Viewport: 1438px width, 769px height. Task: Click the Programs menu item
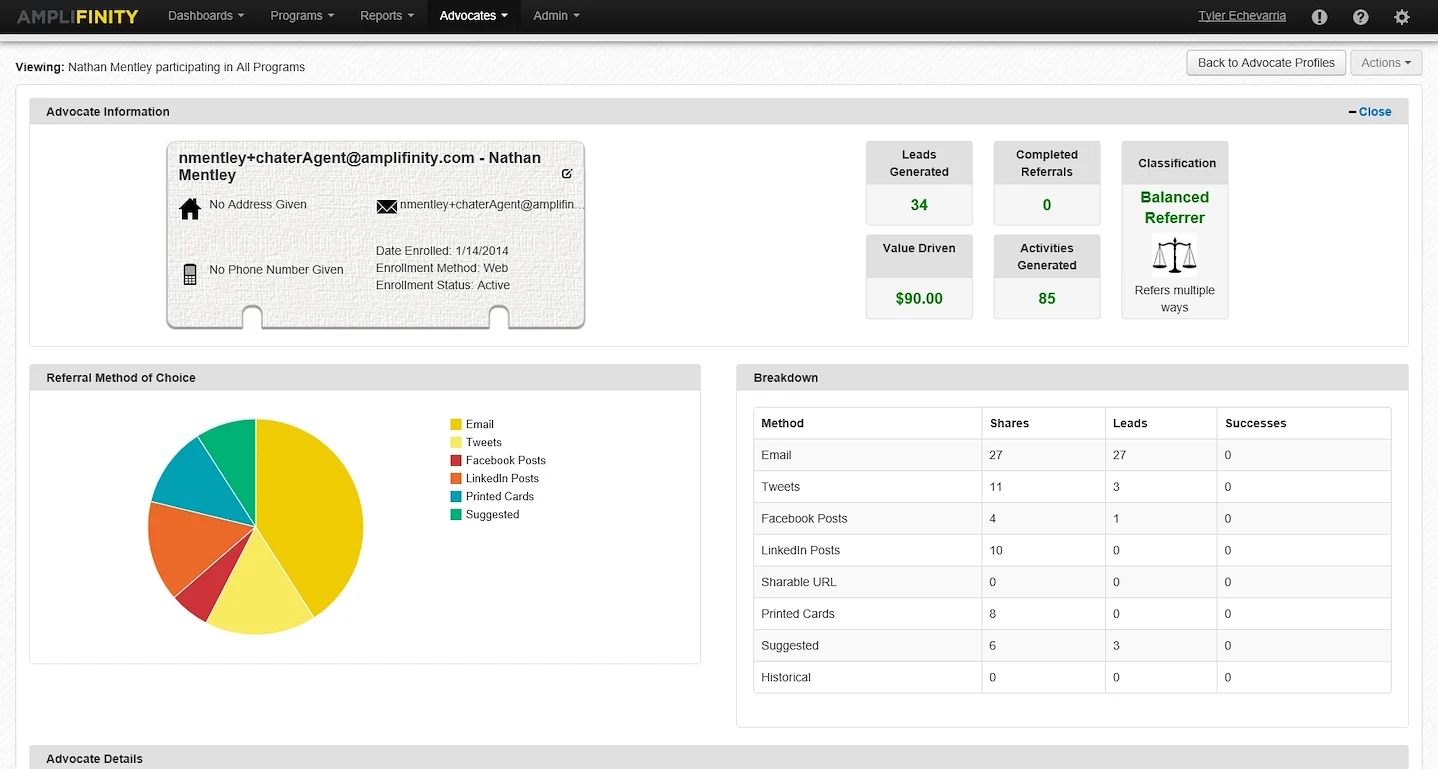[301, 16]
